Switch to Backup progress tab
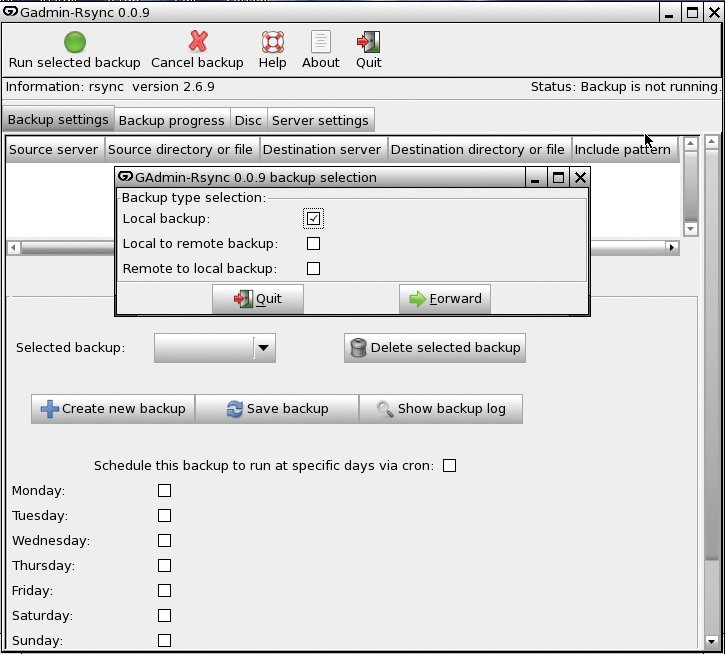Image resolution: width=725 pixels, height=654 pixels. pyautogui.click(x=172, y=121)
